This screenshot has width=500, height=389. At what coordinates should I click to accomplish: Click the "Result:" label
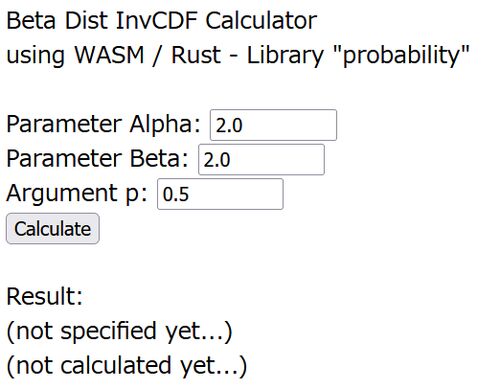(44, 296)
